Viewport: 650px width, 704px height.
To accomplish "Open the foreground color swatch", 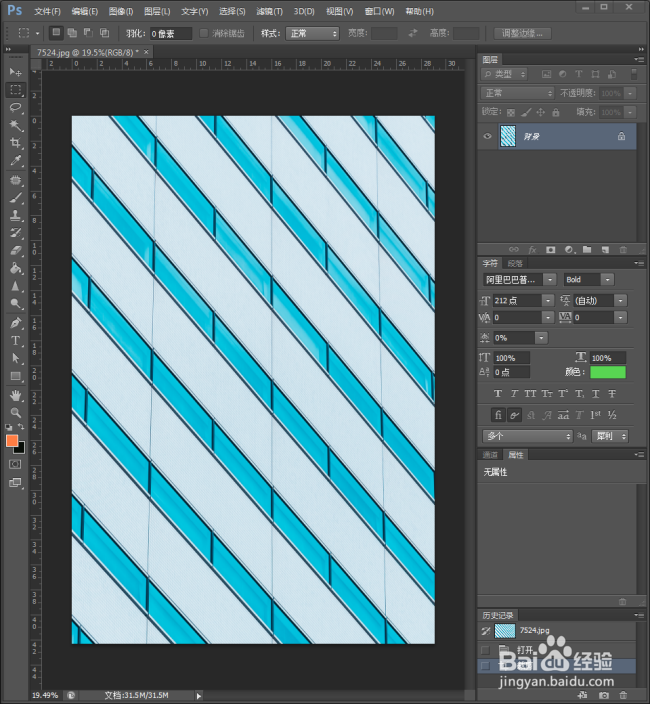I will click(12, 441).
